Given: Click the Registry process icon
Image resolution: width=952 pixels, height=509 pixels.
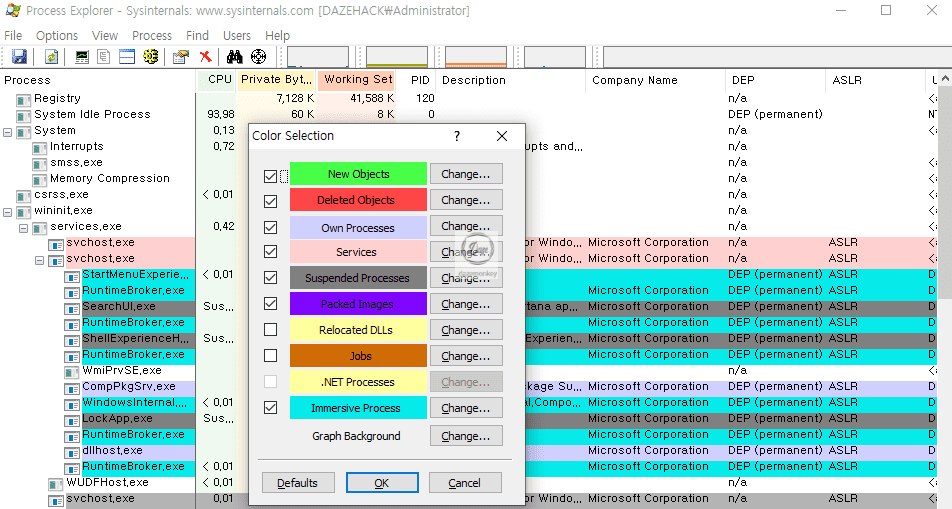Looking at the screenshot, I should [24, 99].
